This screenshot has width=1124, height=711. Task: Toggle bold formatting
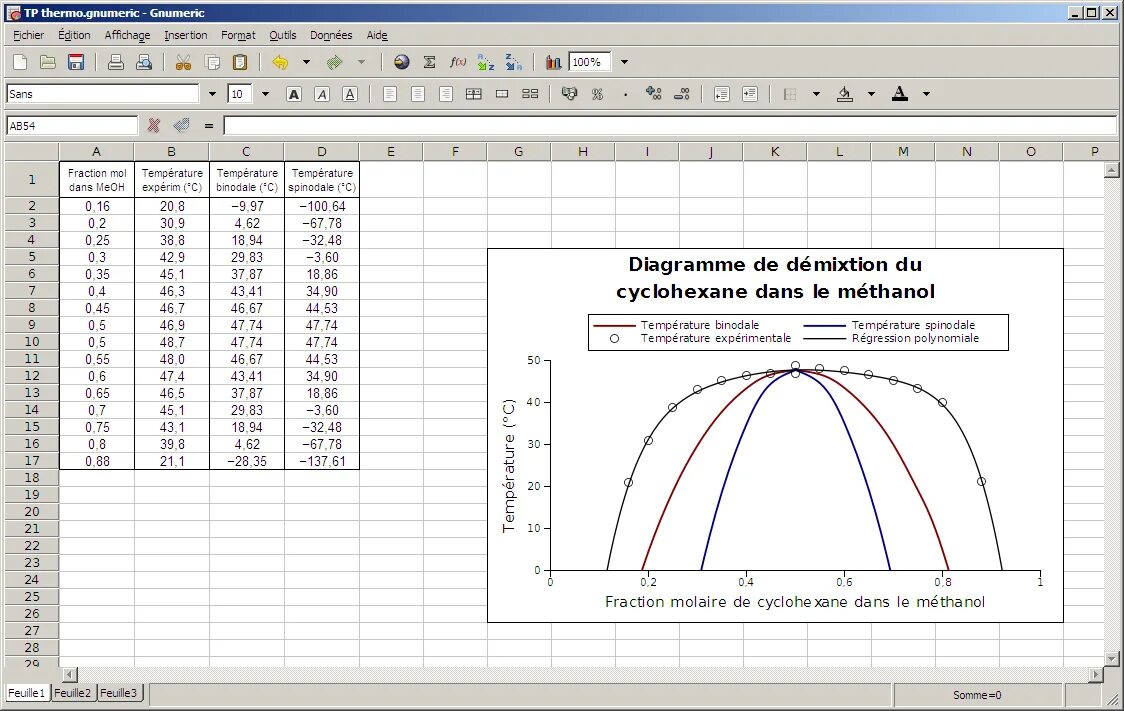[294, 94]
